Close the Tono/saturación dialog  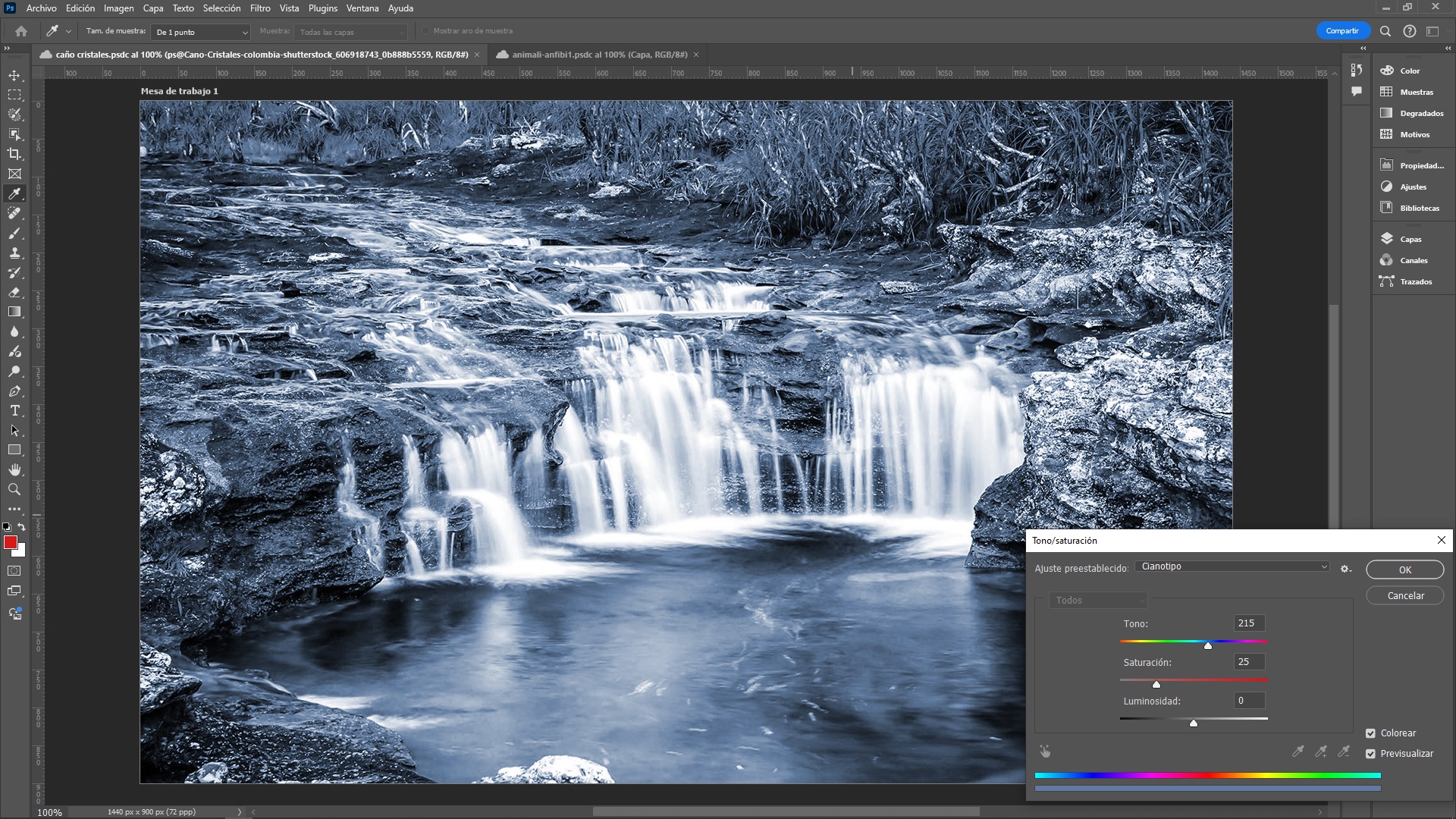[x=1441, y=540]
